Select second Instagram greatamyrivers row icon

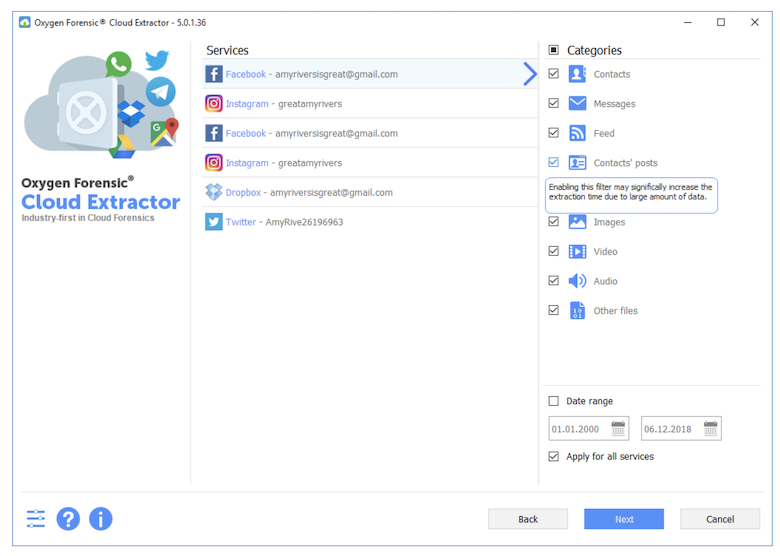pyautogui.click(x=214, y=163)
